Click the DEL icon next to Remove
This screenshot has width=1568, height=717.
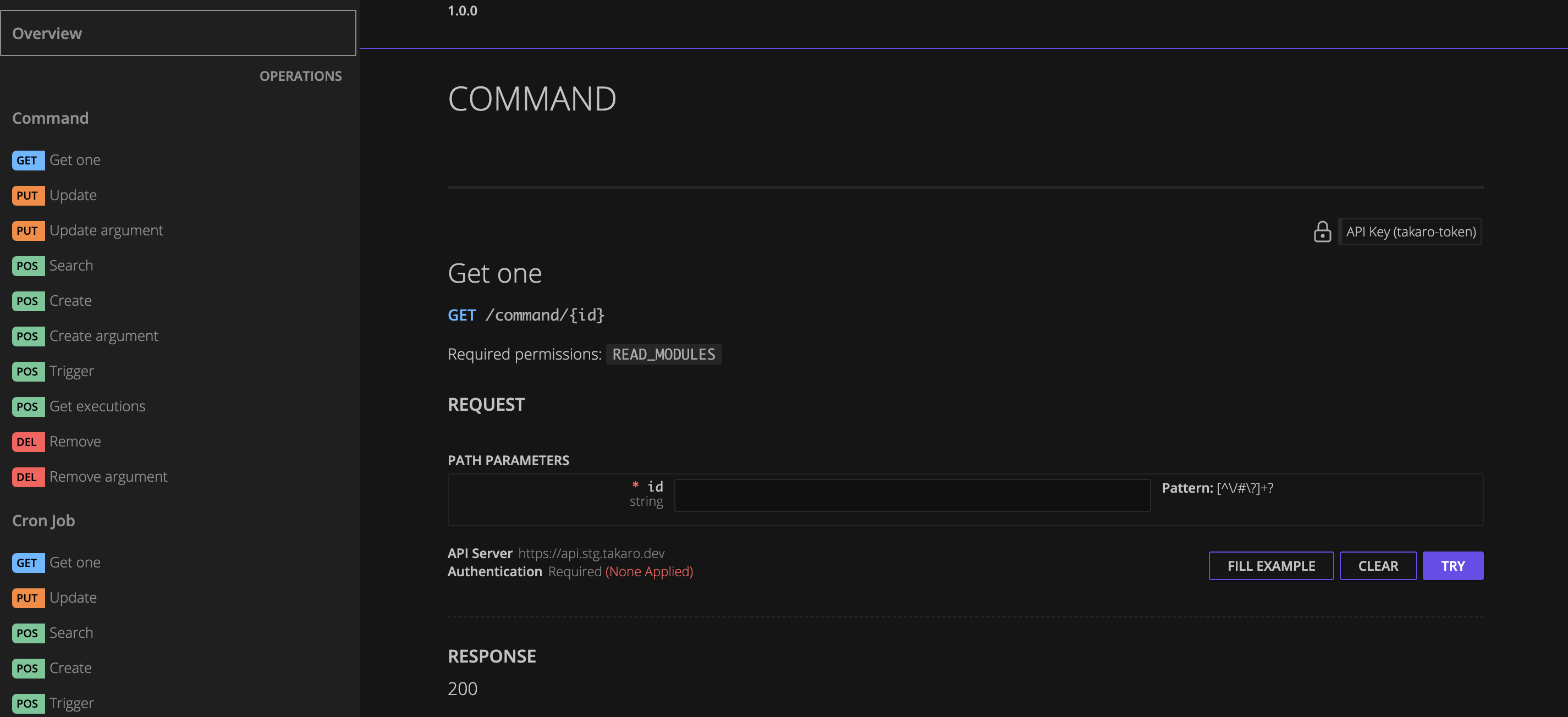27,442
